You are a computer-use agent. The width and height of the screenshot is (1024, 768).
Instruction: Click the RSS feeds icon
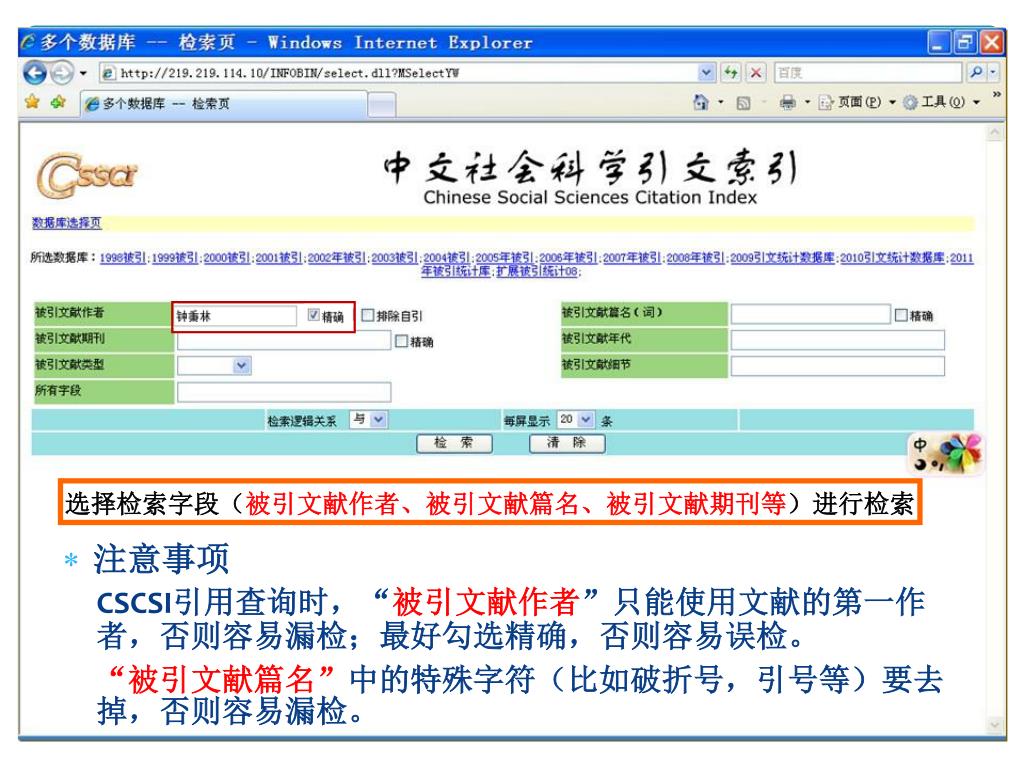point(743,103)
